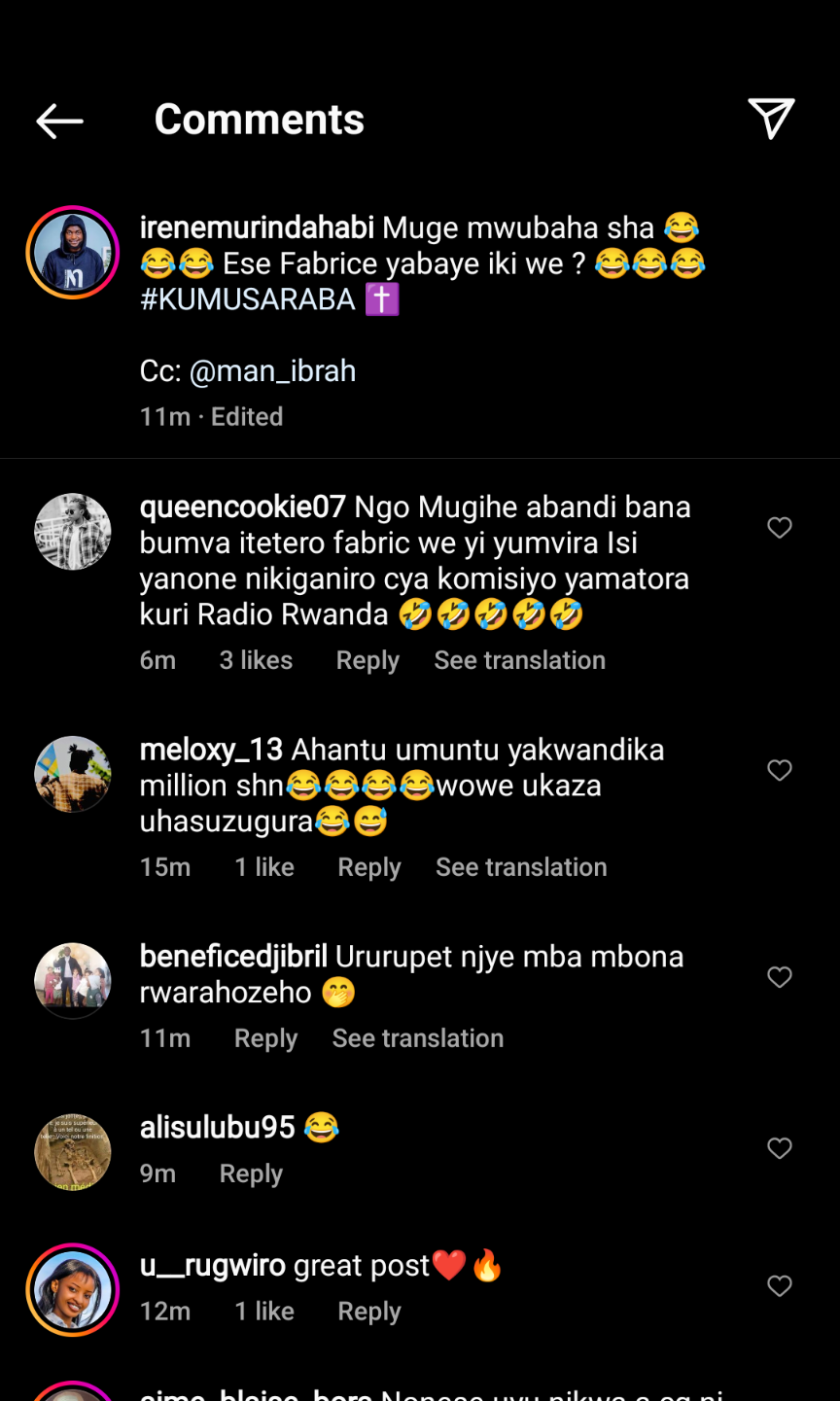Show translation of meloxy_13's comment
Image resolution: width=840 pixels, height=1401 pixels.
[x=521, y=867]
